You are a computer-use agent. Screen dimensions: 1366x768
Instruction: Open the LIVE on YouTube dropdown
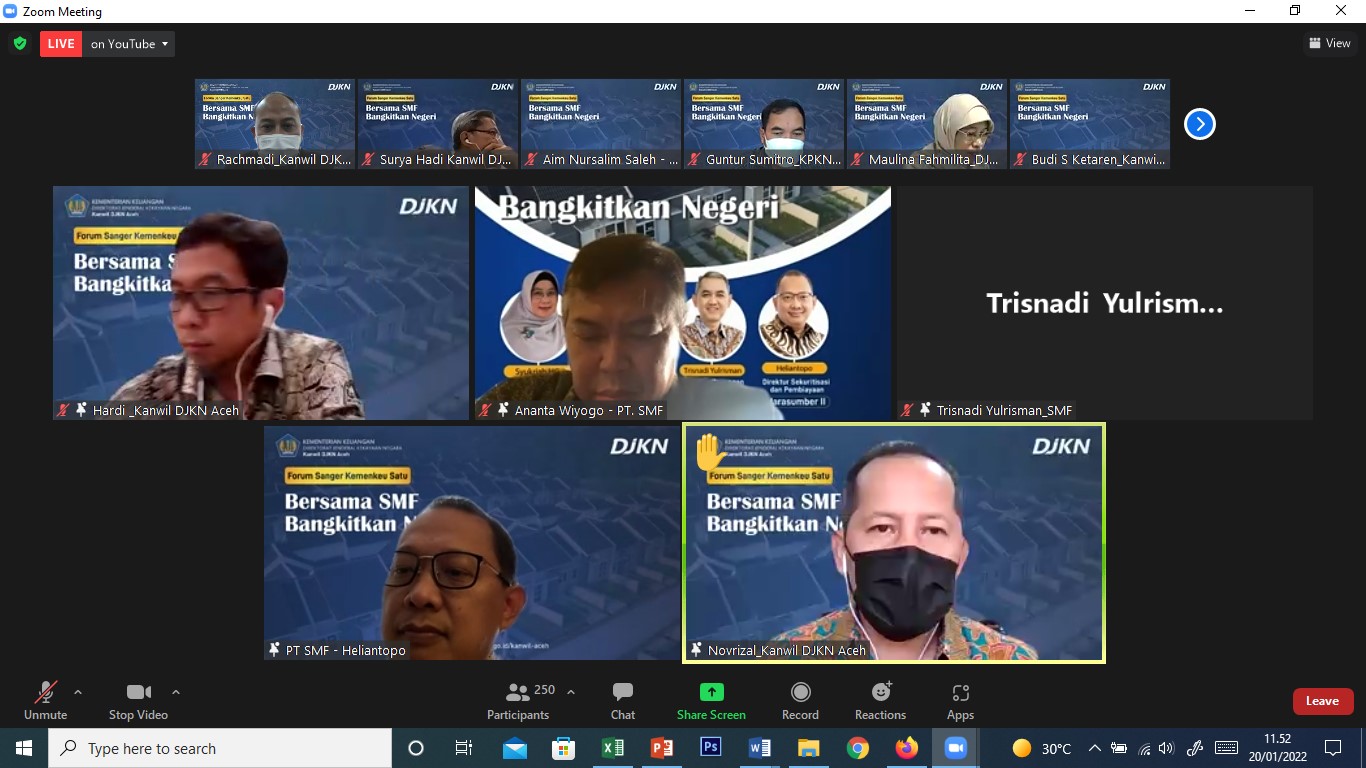coord(130,44)
